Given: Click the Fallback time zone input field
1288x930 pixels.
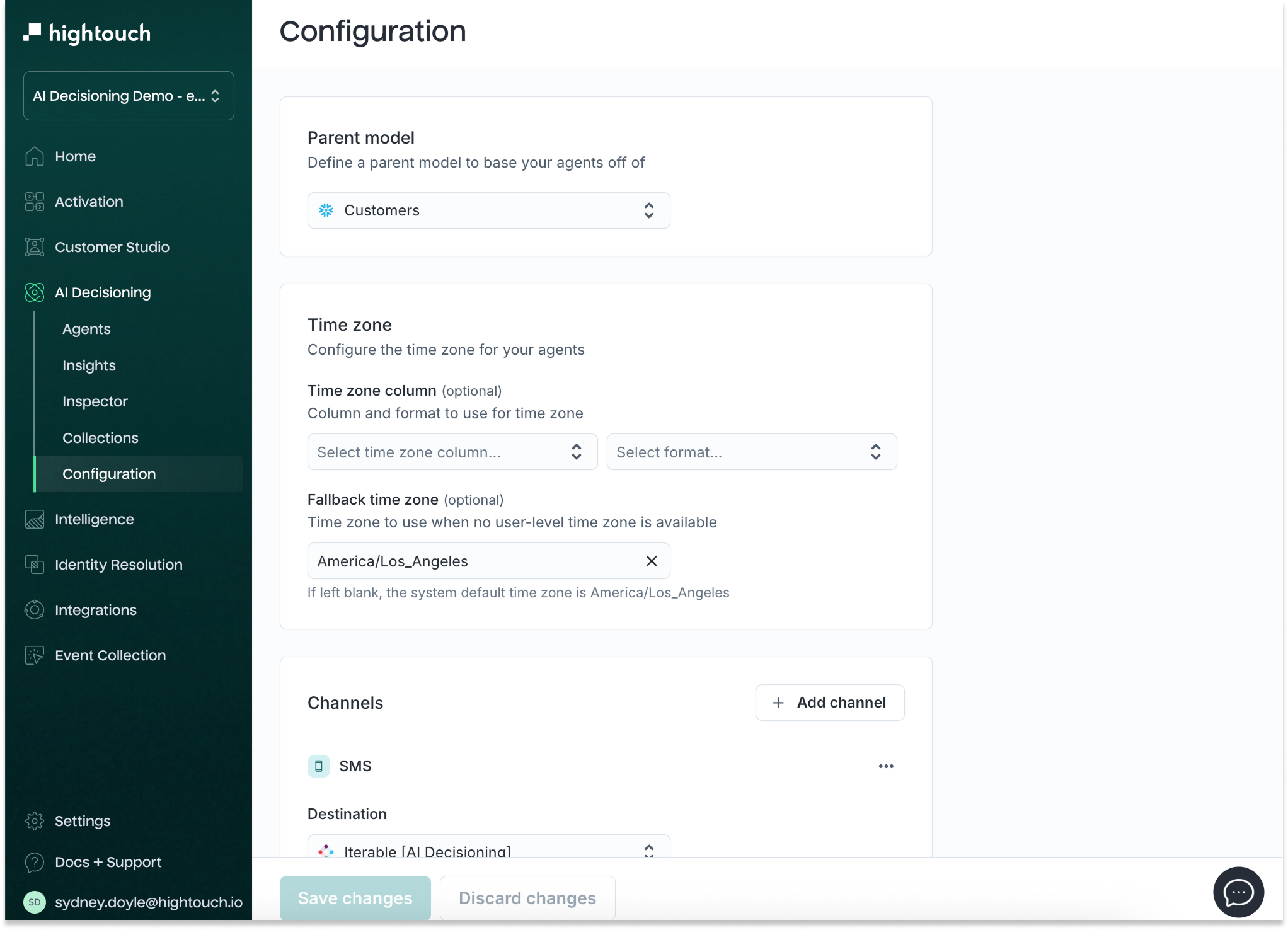Looking at the screenshot, I should pyautogui.click(x=473, y=561).
